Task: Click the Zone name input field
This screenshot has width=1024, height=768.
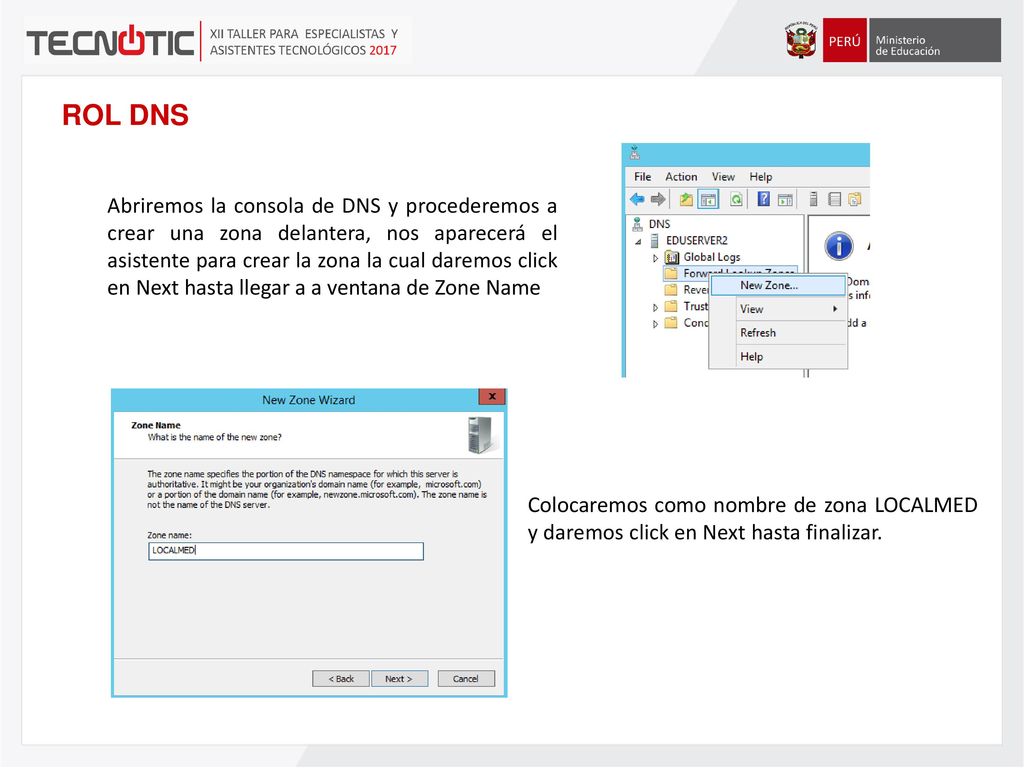Action: coord(285,551)
